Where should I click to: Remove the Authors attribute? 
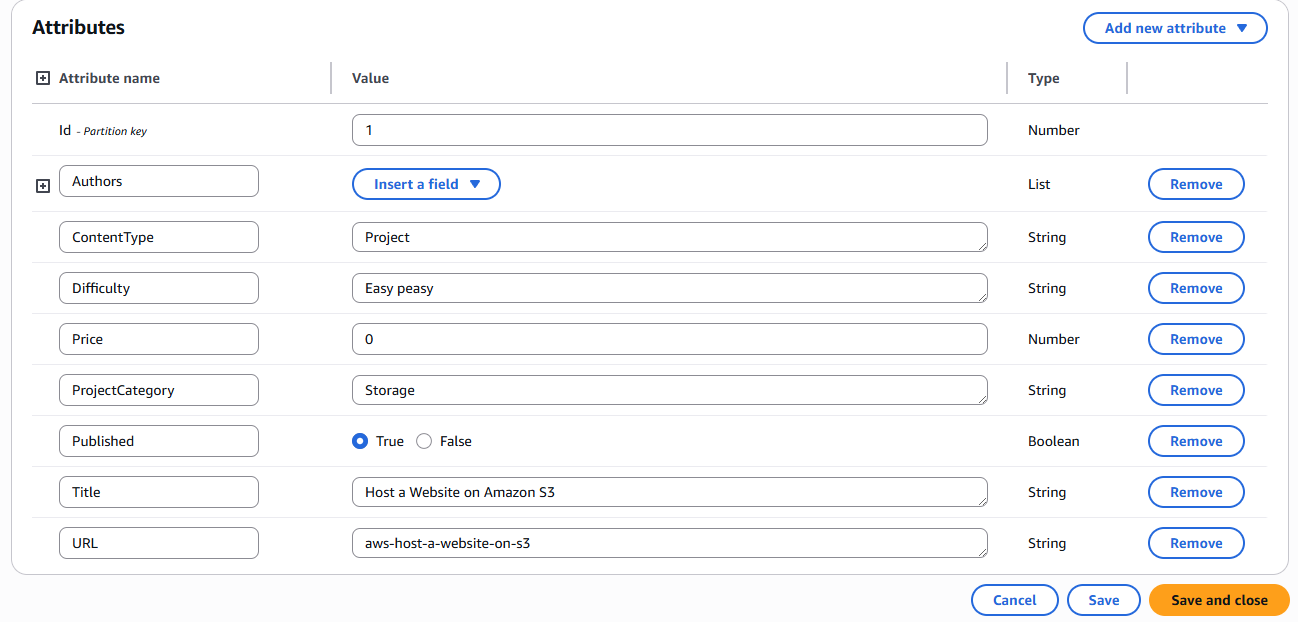[1195, 184]
